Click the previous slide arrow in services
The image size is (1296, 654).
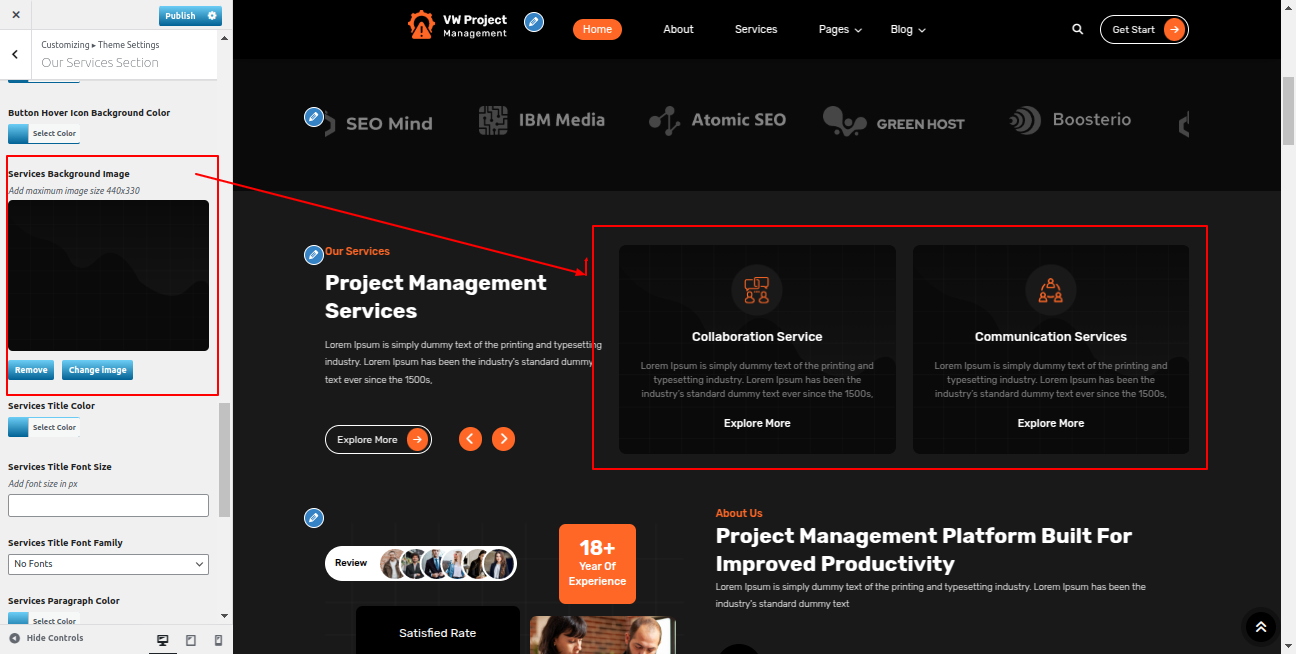click(470, 439)
